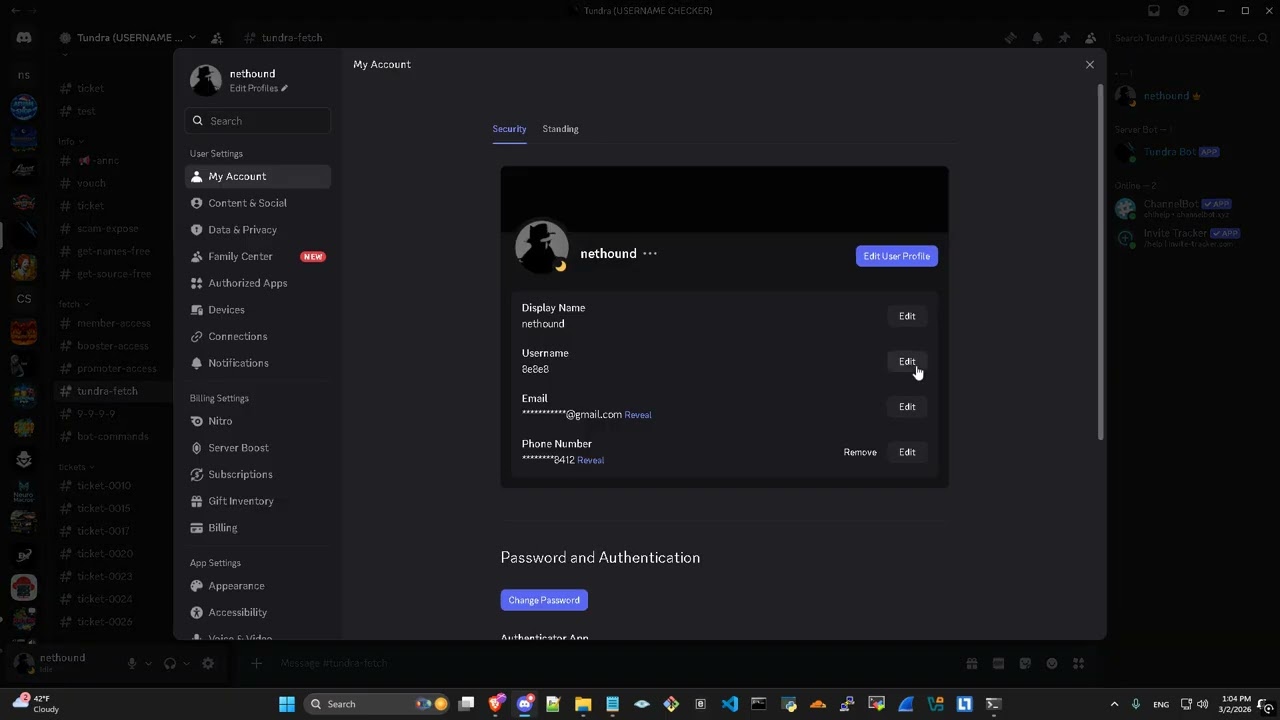Click the Change Password button
This screenshot has width=1280, height=720.
coord(544,600)
